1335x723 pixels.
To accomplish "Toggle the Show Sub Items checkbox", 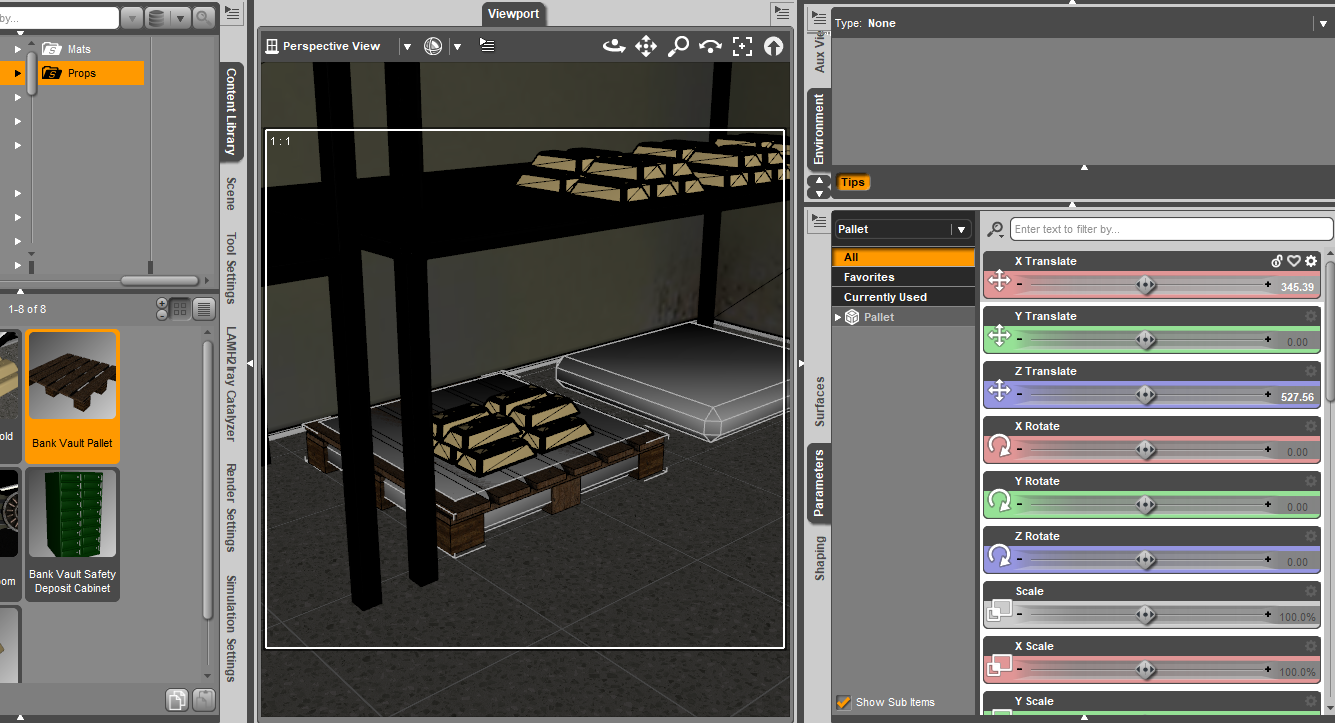I will [844, 702].
